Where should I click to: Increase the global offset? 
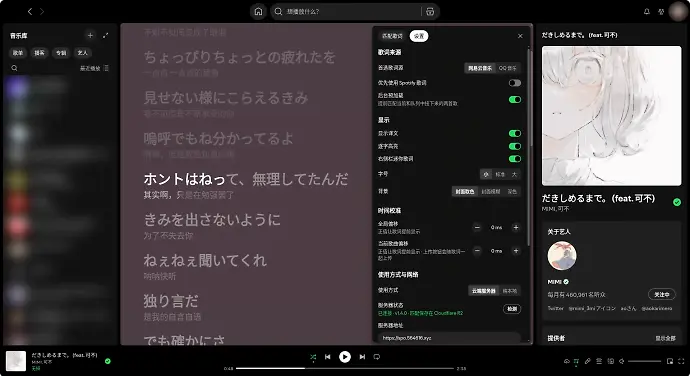tap(516, 227)
